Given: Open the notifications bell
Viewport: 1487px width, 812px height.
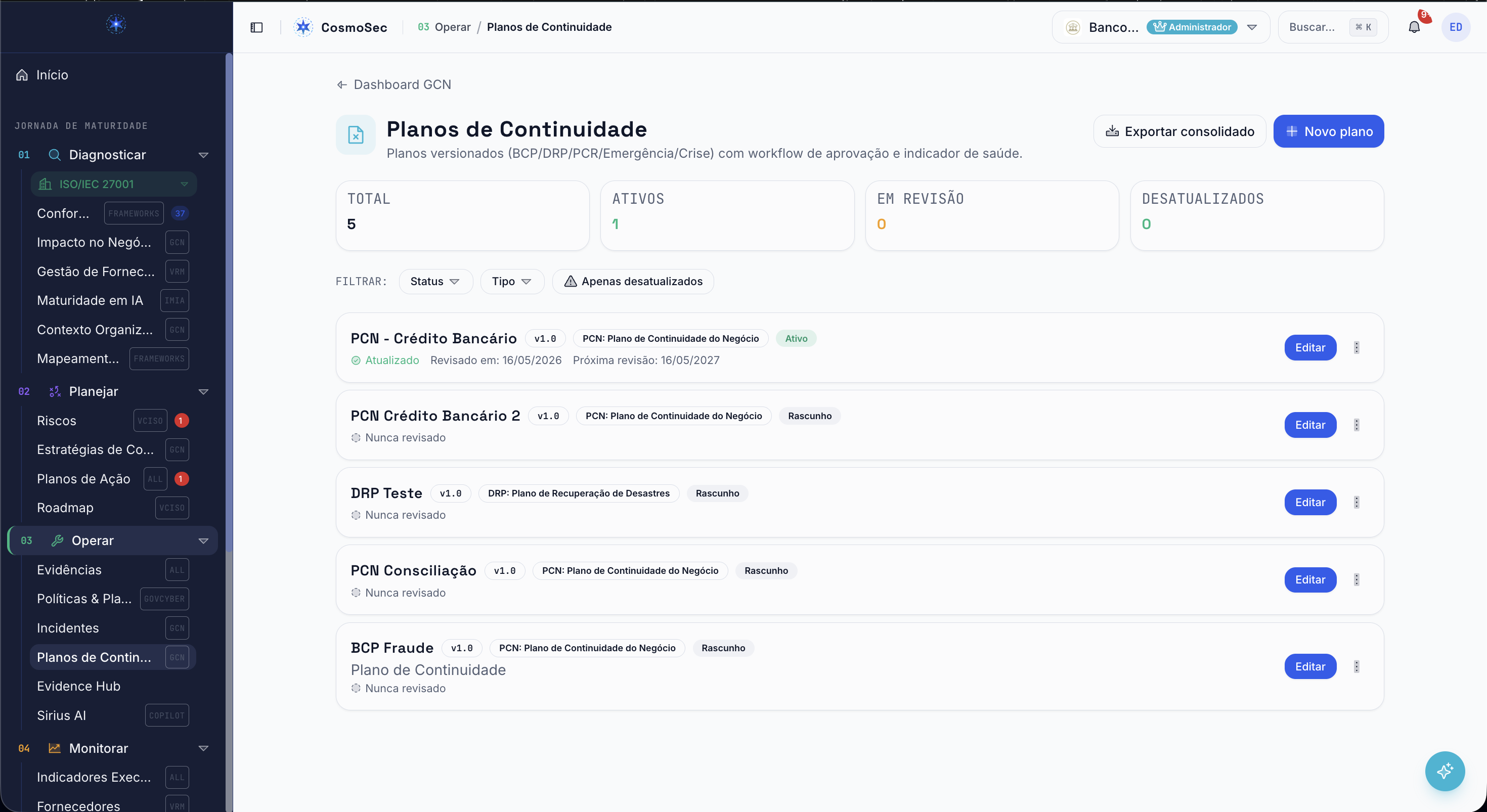Looking at the screenshot, I should click(x=1414, y=27).
